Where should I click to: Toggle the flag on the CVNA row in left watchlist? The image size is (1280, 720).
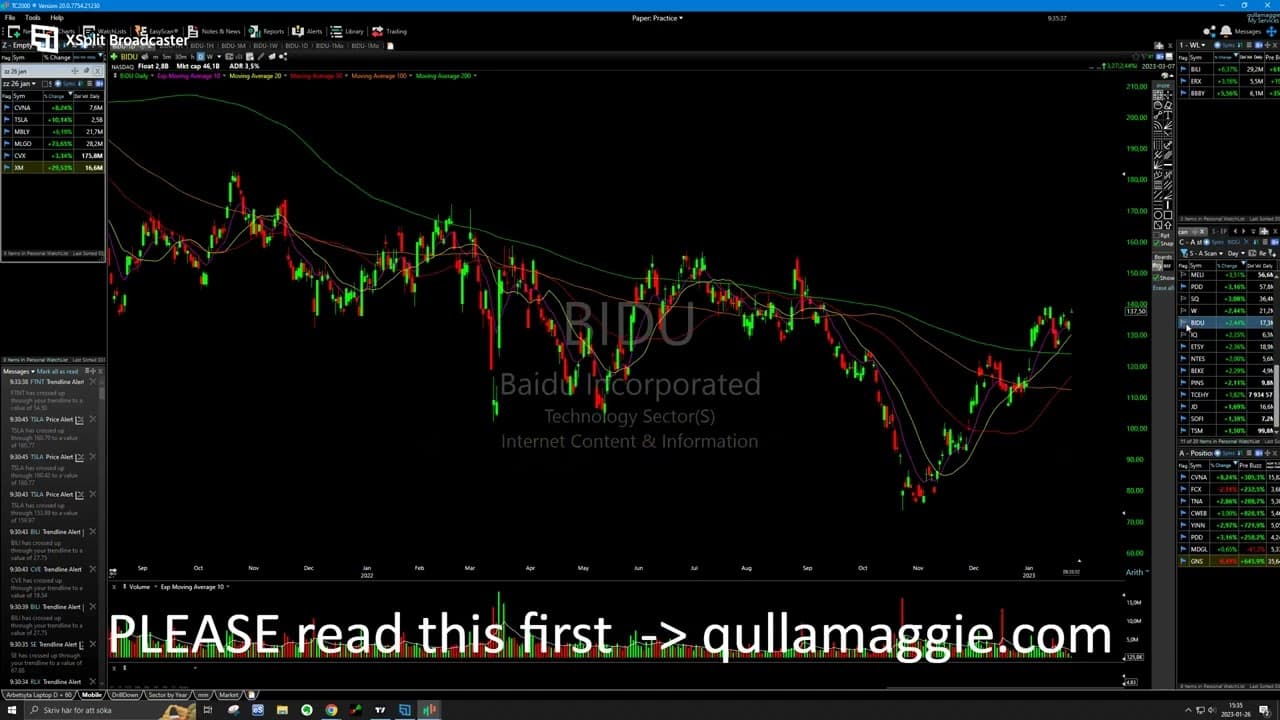pos(7,107)
